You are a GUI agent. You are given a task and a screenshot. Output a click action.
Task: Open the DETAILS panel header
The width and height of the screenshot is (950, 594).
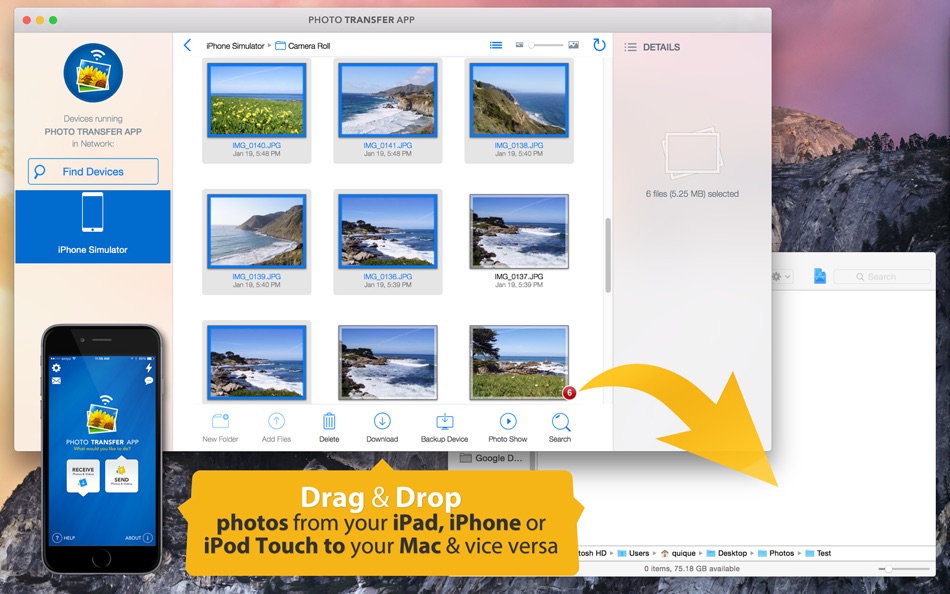point(660,47)
